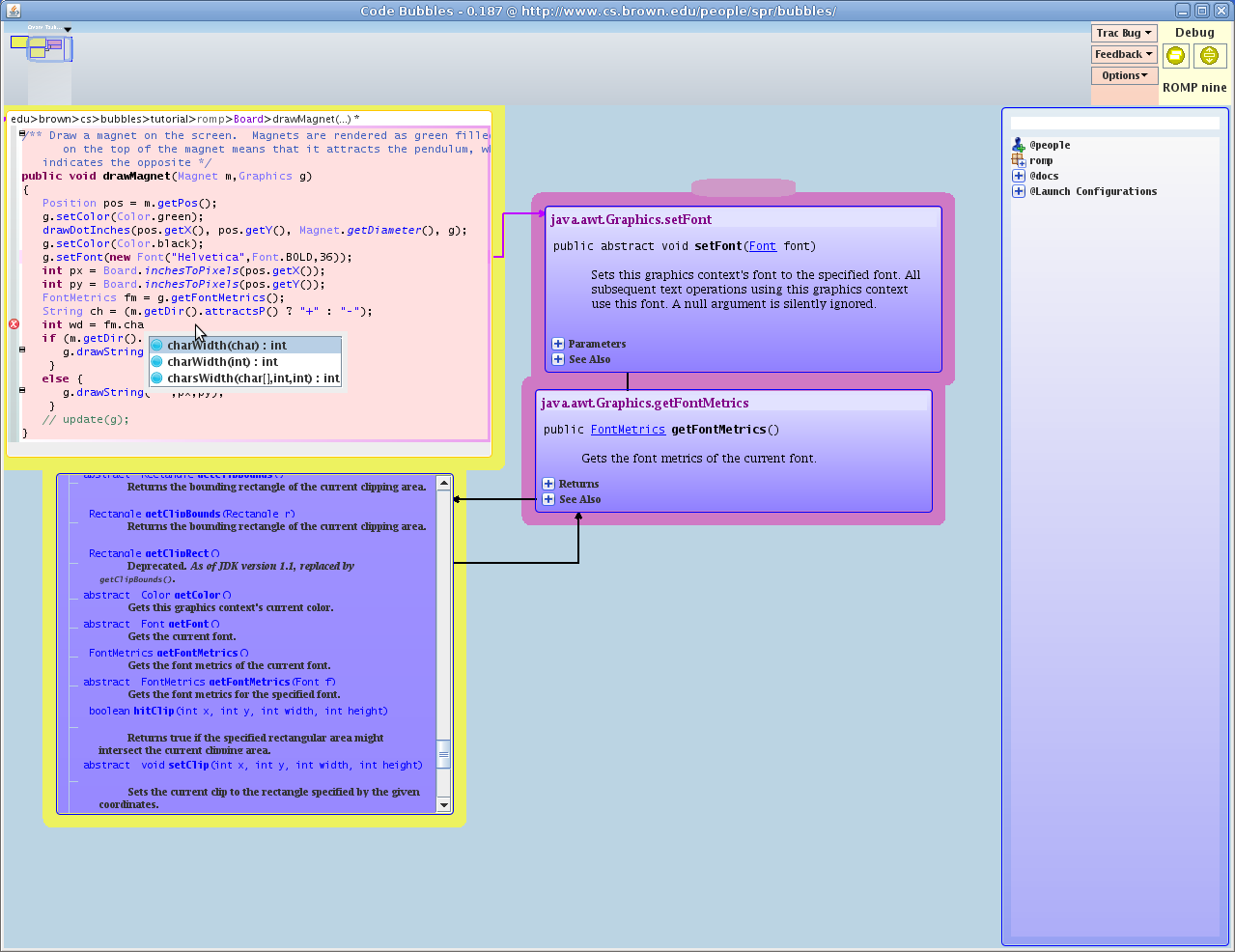
Task: Click 'romp' in the bubble breadcrumb path
Action: click(211, 119)
